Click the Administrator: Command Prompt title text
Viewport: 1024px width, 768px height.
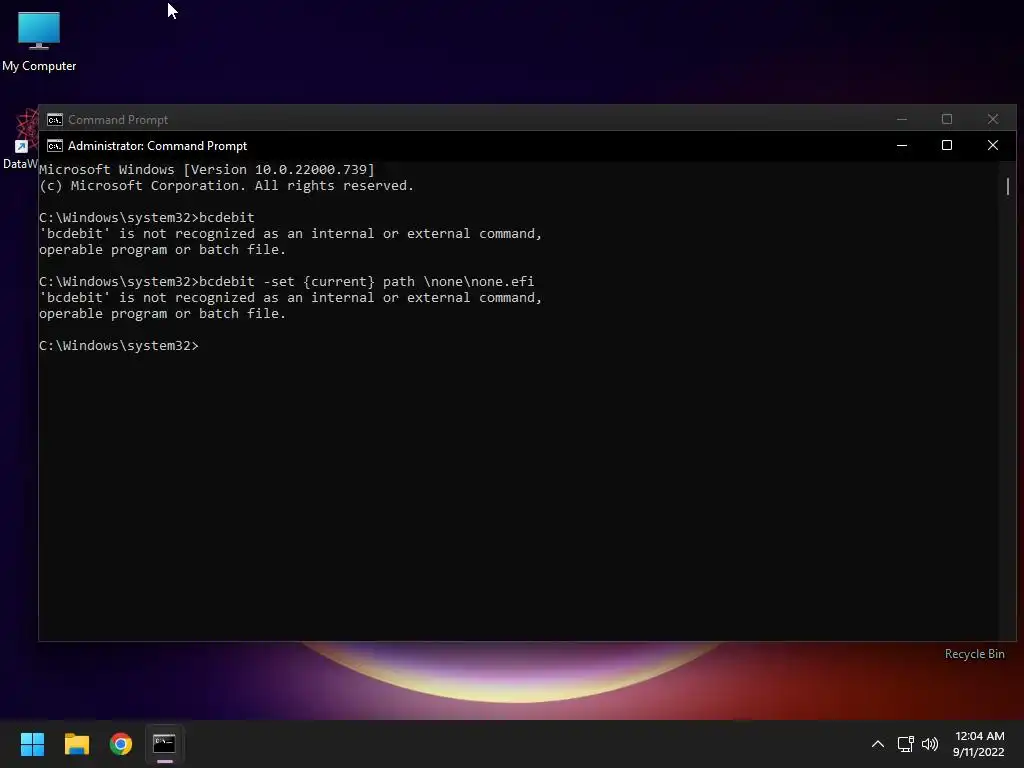pyautogui.click(x=157, y=146)
